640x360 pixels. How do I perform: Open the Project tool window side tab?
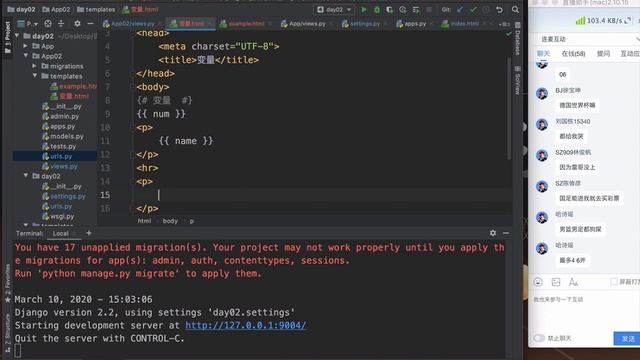(7, 38)
